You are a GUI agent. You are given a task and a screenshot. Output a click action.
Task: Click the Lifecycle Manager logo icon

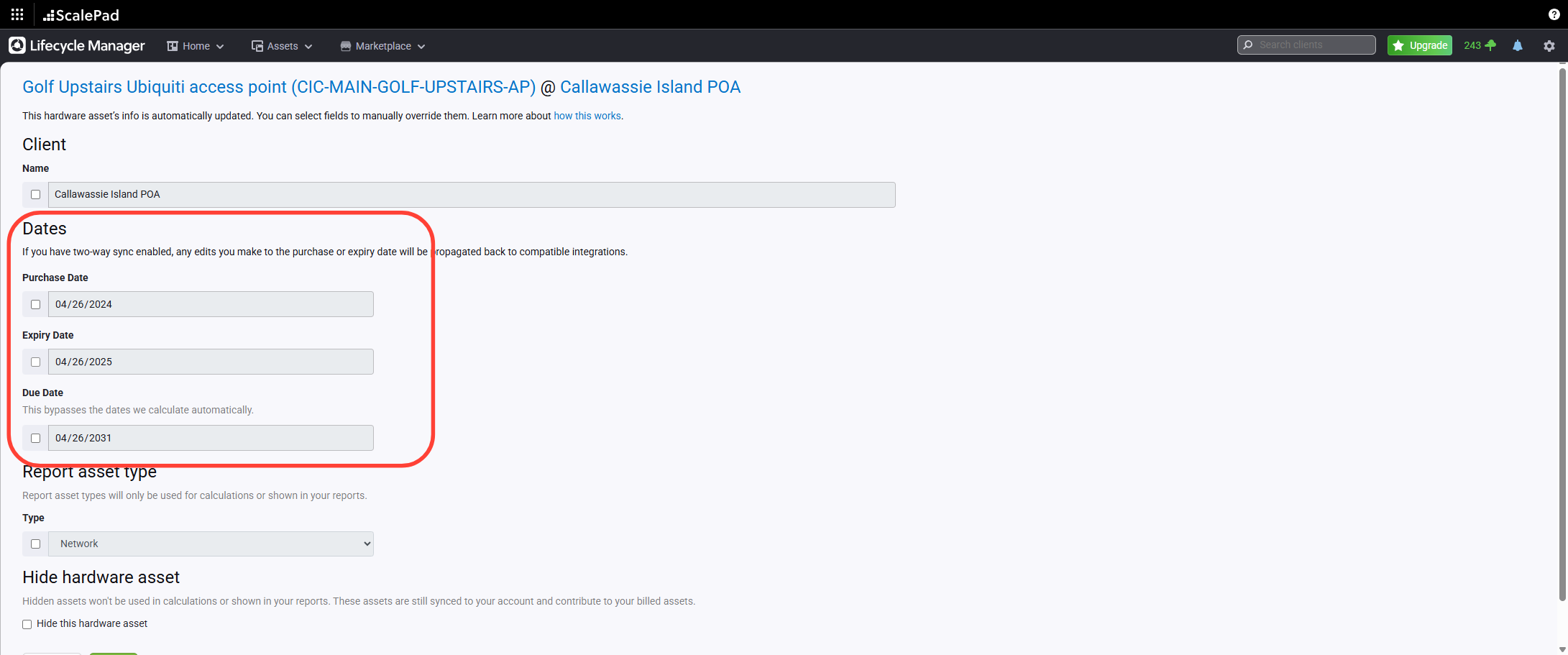coord(17,45)
